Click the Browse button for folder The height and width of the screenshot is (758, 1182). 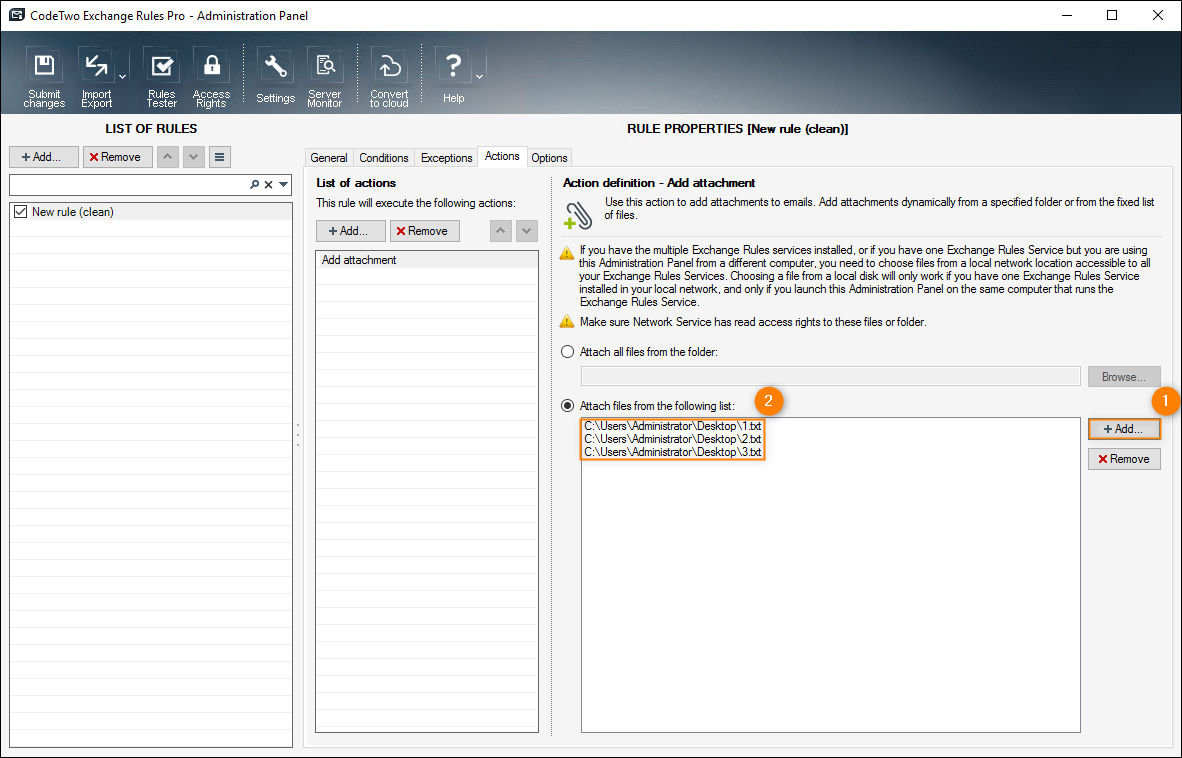[1124, 377]
